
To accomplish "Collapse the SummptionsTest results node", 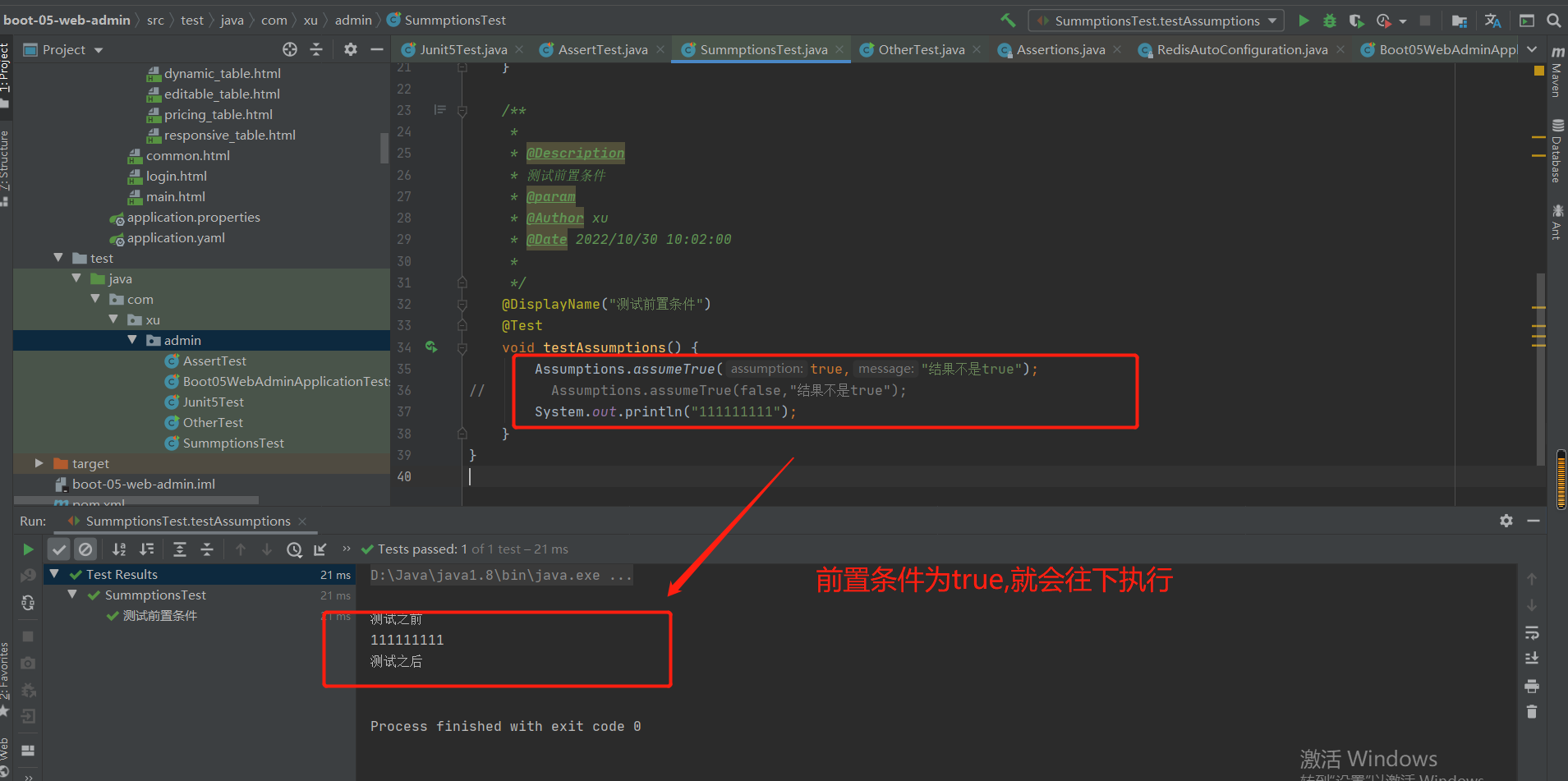I will tap(72, 595).
